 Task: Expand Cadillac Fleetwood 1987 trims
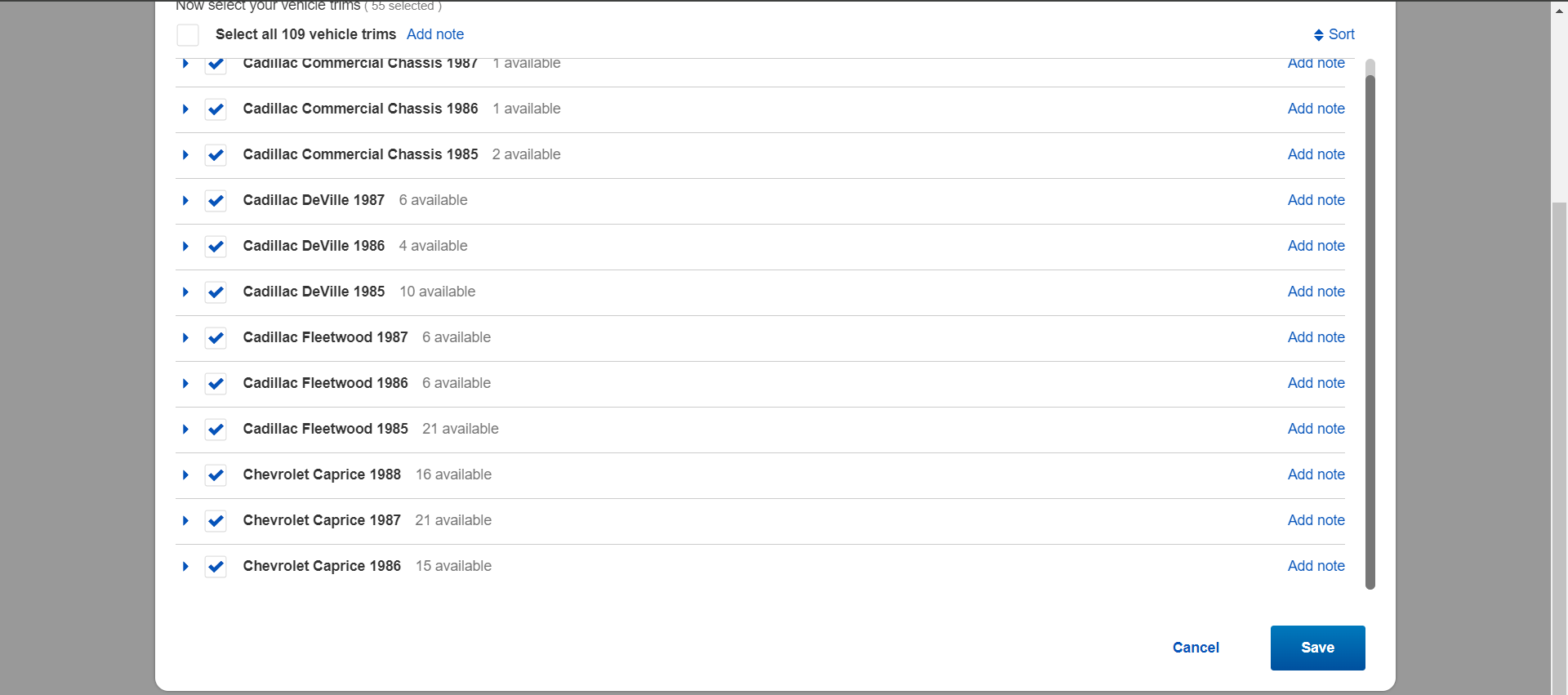point(185,337)
